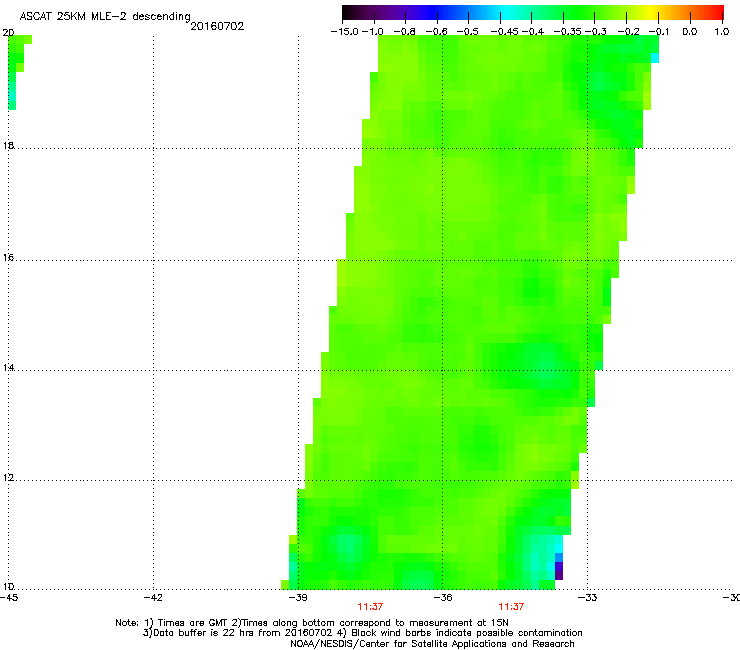Click the "ASCAT 25KM MLE-2 descending" plot title

pos(105,16)
